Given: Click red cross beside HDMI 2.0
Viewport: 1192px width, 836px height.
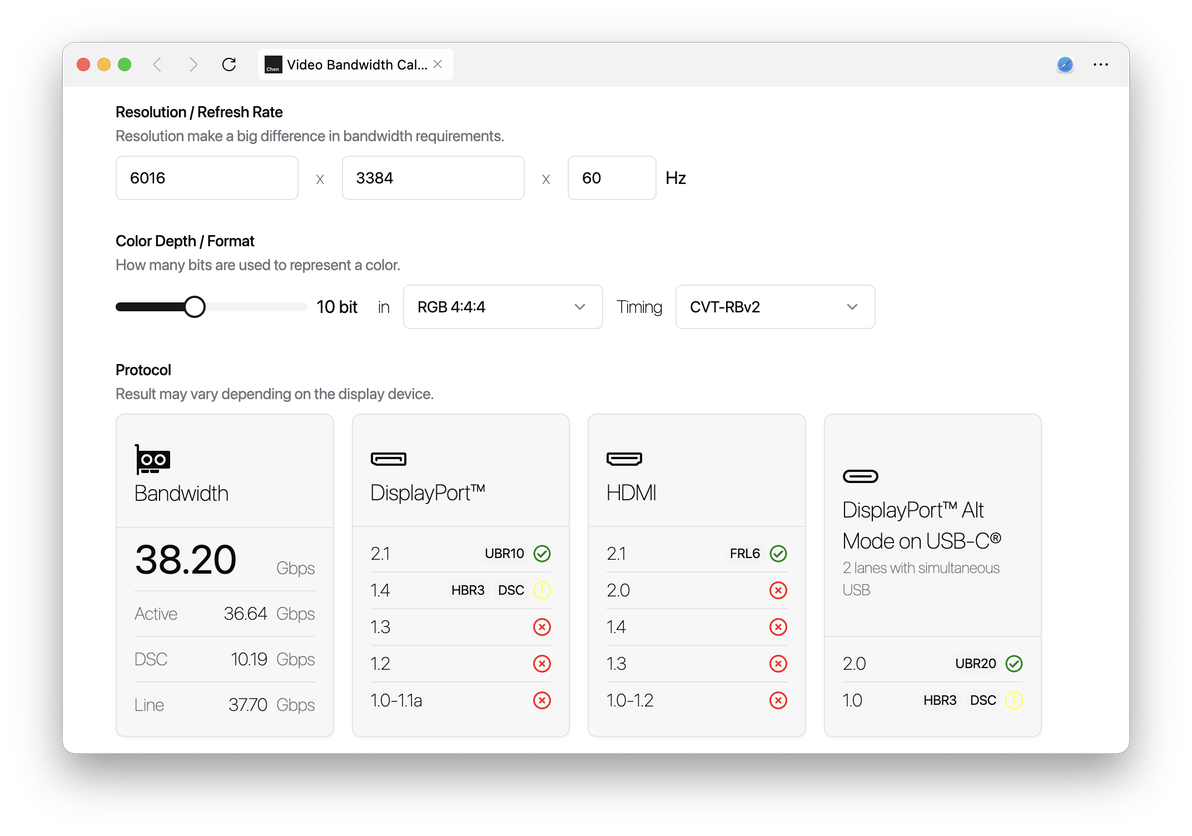Looking at the screenshot, I should pos(778,591).
